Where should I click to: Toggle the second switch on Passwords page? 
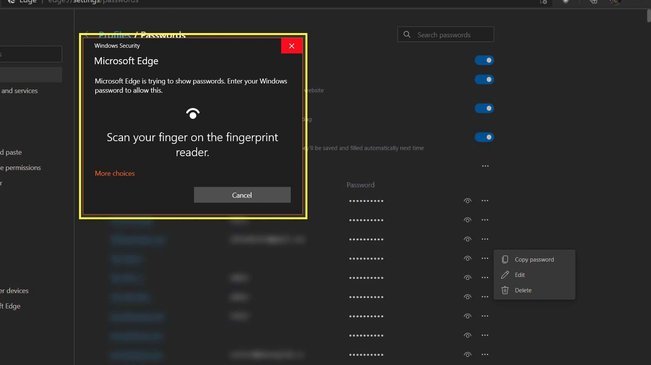[x=484, y=79]
